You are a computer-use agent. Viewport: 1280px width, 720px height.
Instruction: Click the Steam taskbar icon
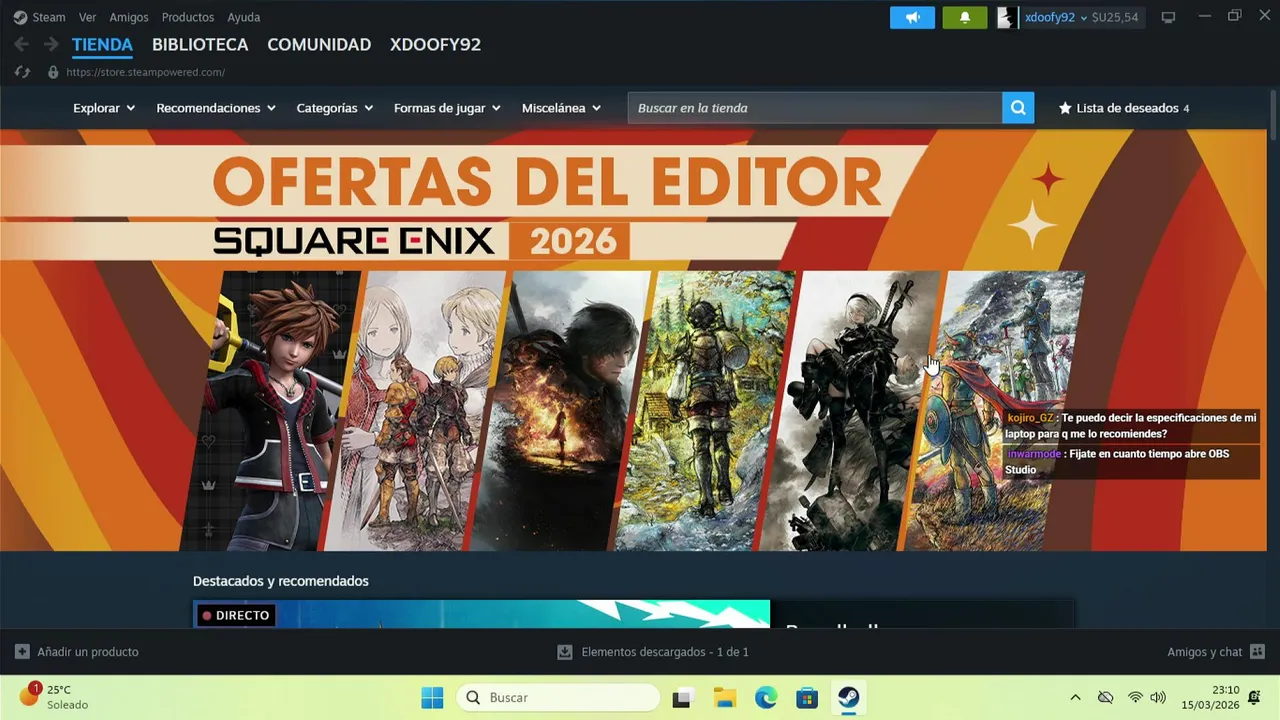point(849,698)
